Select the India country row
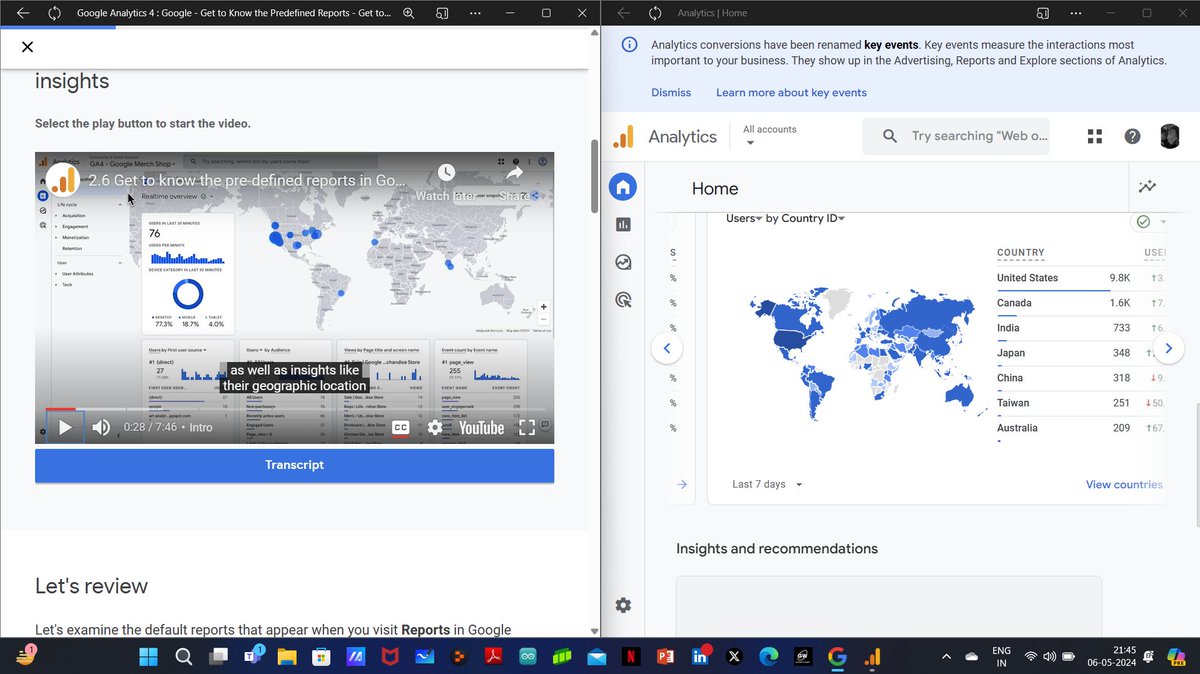The height and width of the screenshot is (674, 1200). click(x=1080, y=328)
